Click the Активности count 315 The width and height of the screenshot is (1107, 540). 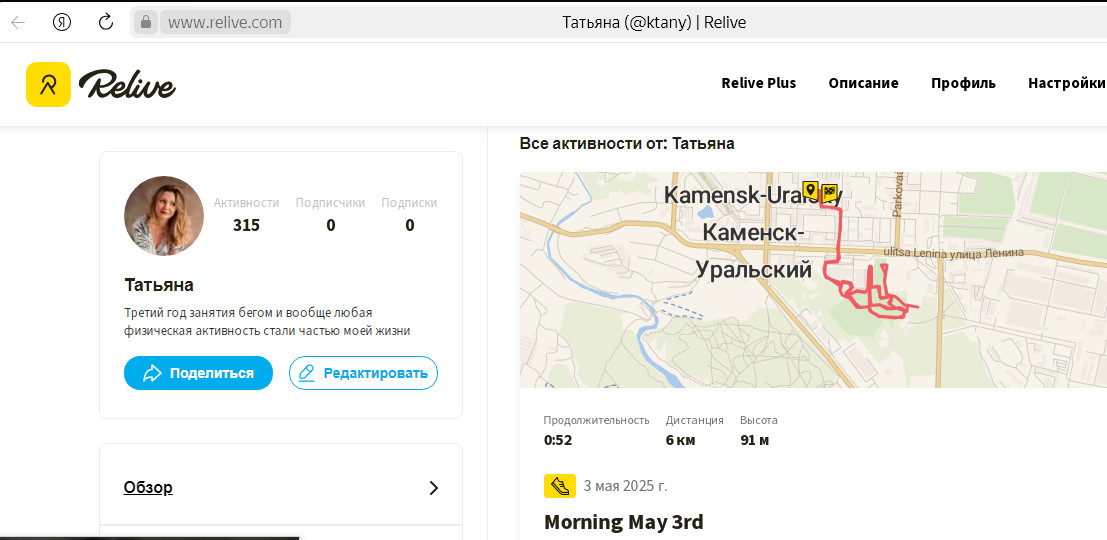246,226
